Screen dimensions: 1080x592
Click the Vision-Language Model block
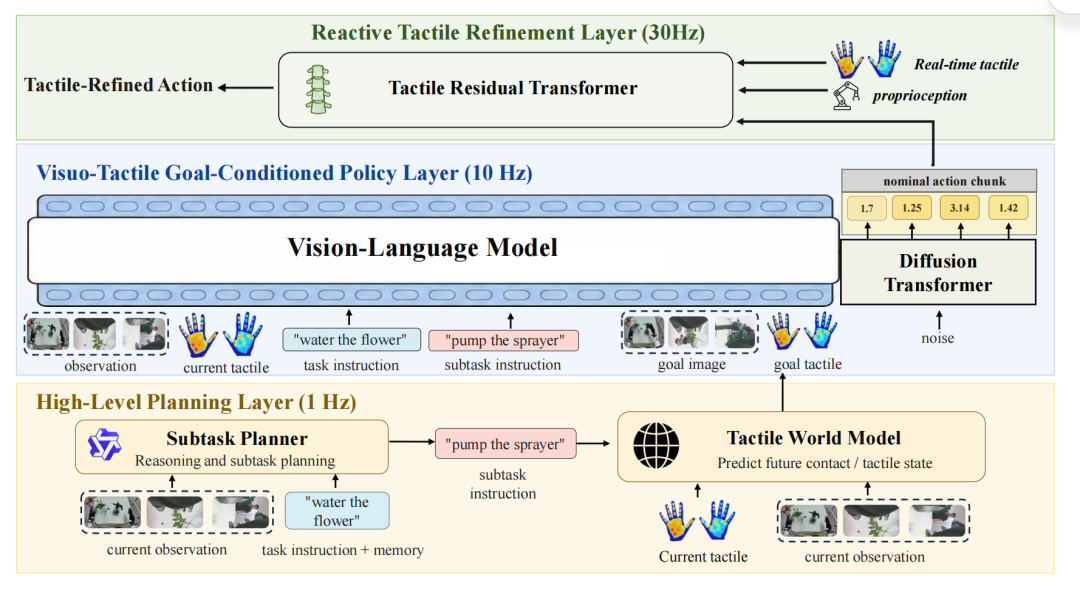click(433, 250)
